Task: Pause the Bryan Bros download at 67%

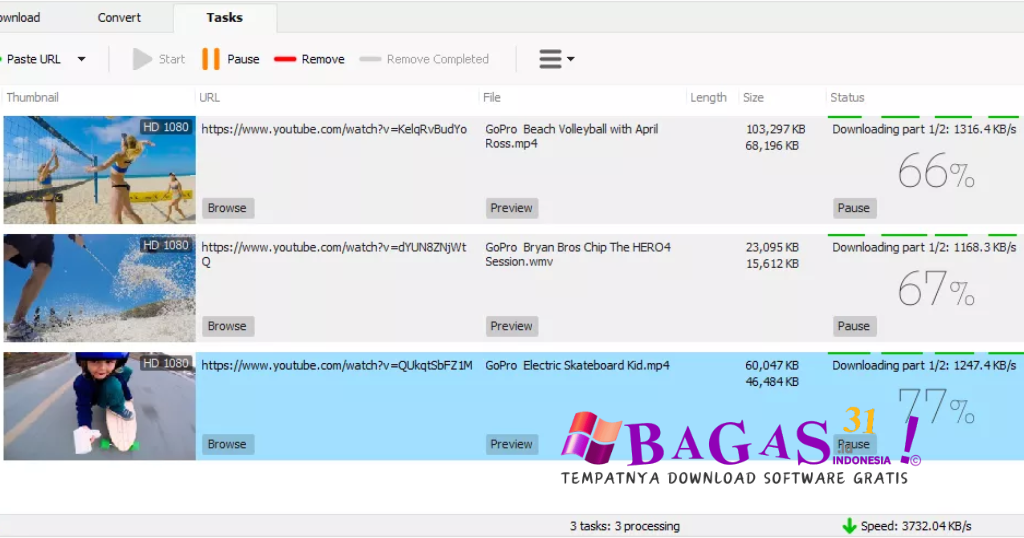Action: click(854, 326)
